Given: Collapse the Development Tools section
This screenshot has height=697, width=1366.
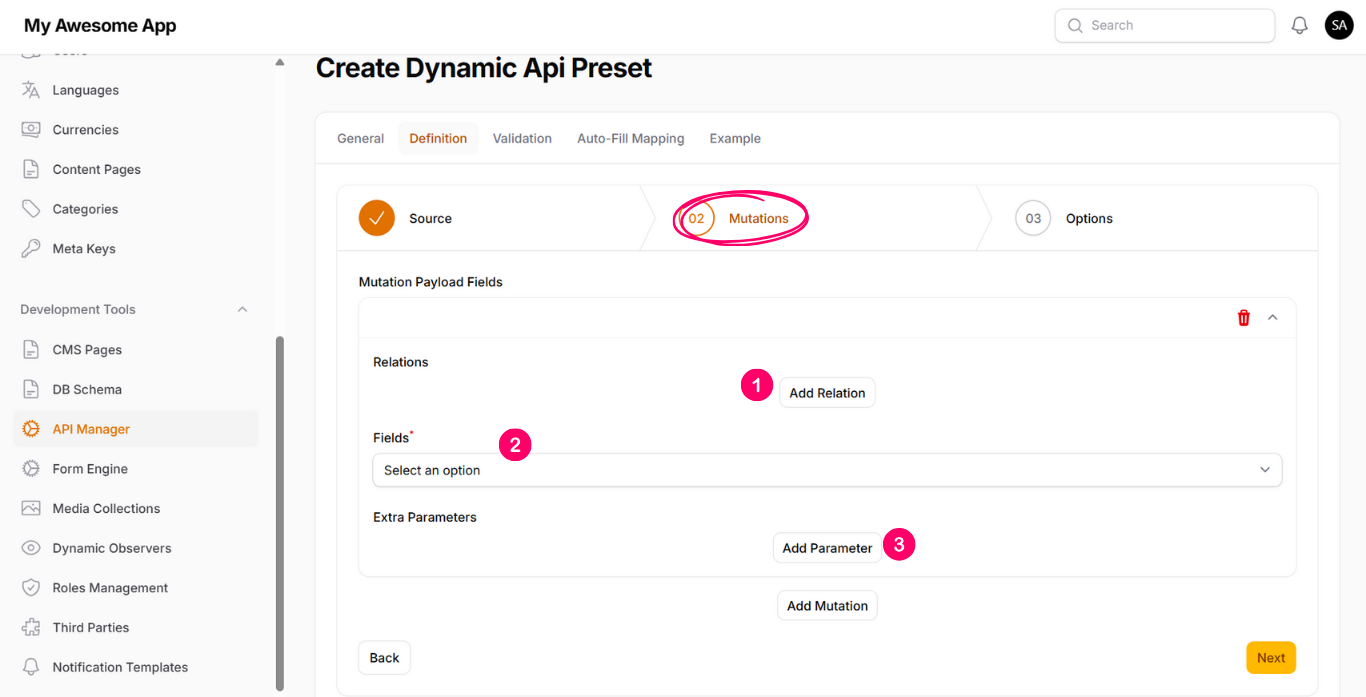Looking at the screenshot, I should [x=242, y=310].
